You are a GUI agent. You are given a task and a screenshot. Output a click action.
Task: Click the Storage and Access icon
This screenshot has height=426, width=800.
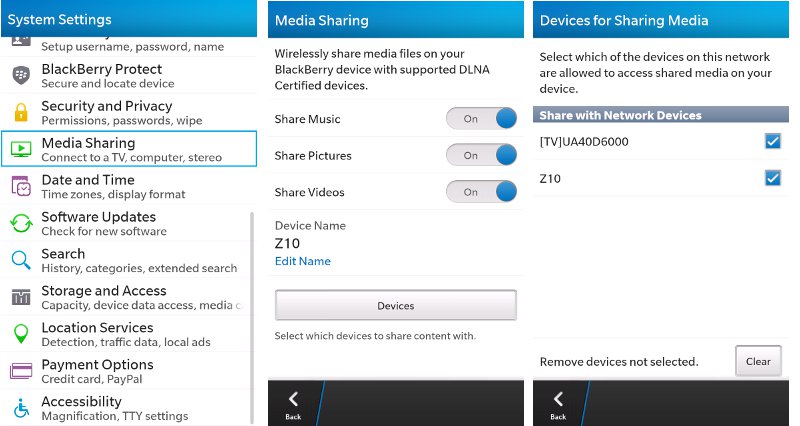point(21,297)
